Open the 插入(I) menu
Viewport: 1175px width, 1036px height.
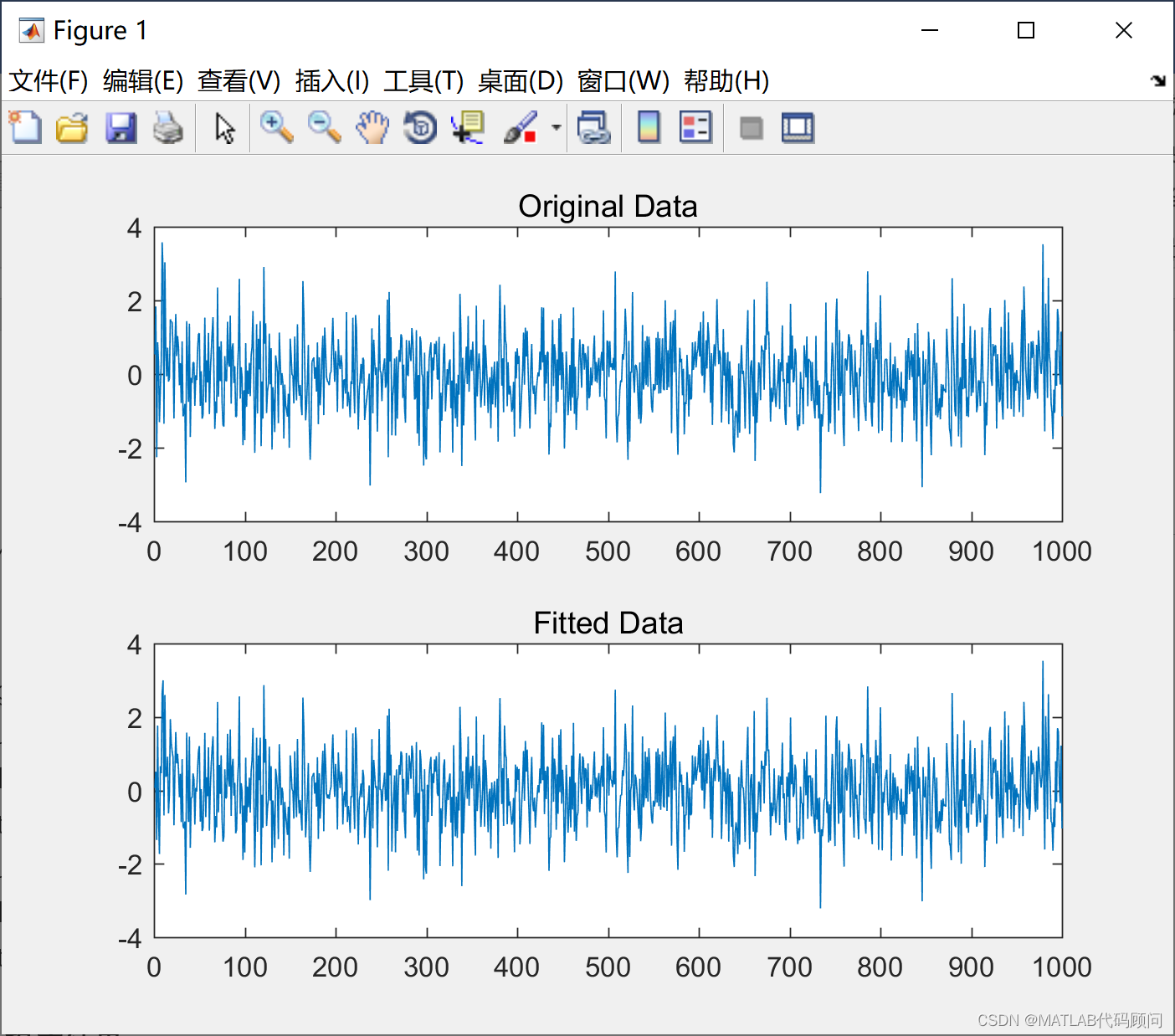332,81
